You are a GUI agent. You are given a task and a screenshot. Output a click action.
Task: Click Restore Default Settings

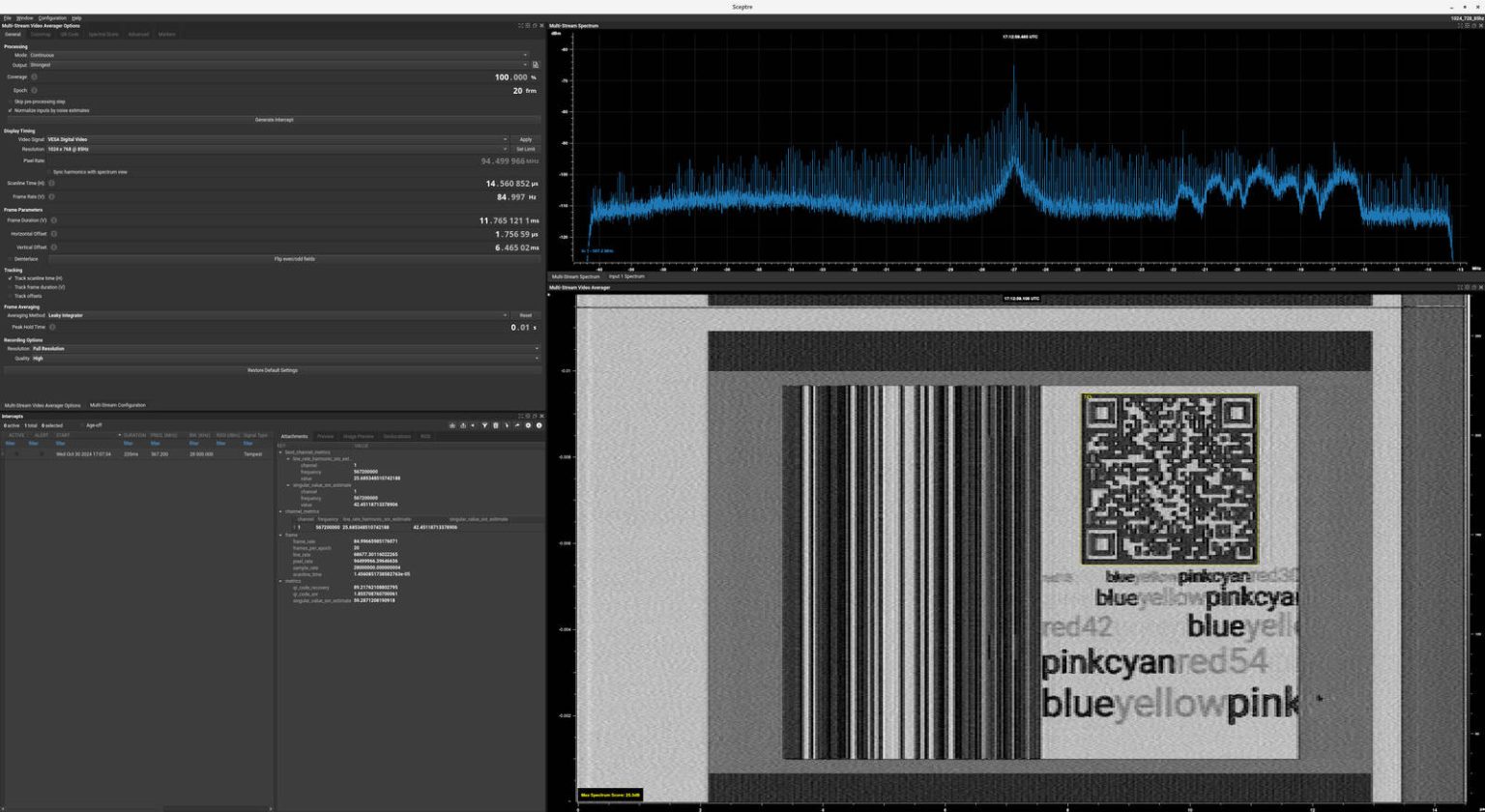[x=273, y=370]
